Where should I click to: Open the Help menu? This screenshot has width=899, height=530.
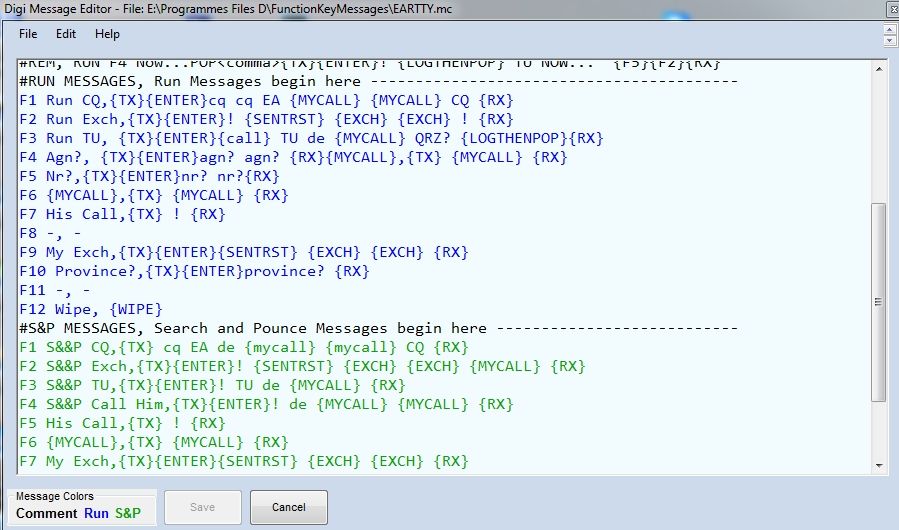click(107, 34)
